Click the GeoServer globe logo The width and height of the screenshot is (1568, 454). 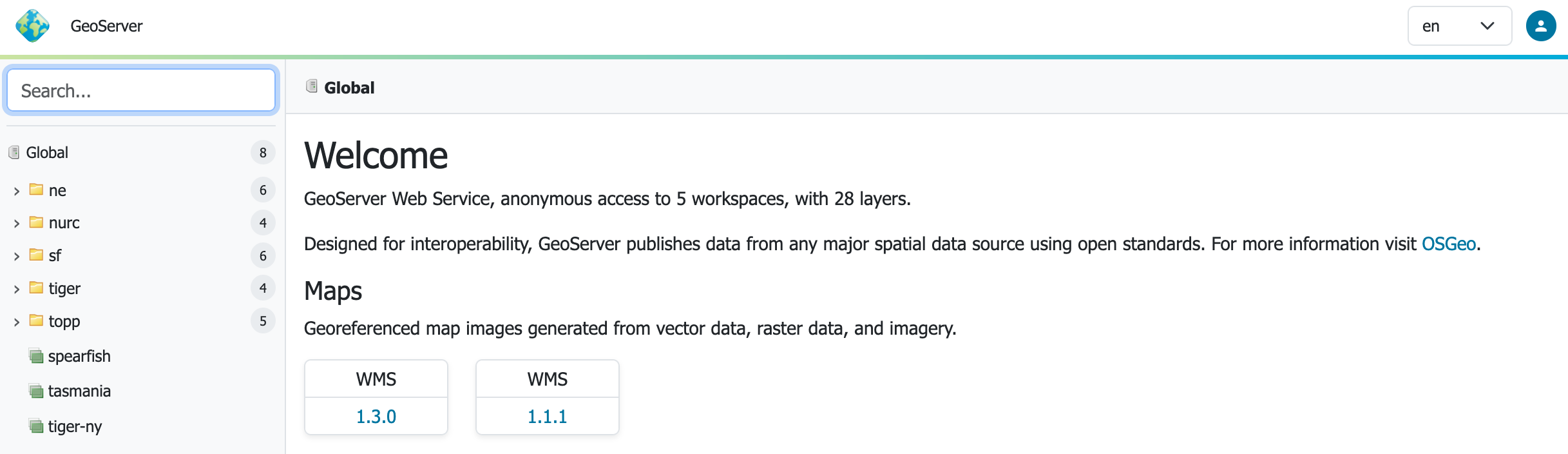32,26
